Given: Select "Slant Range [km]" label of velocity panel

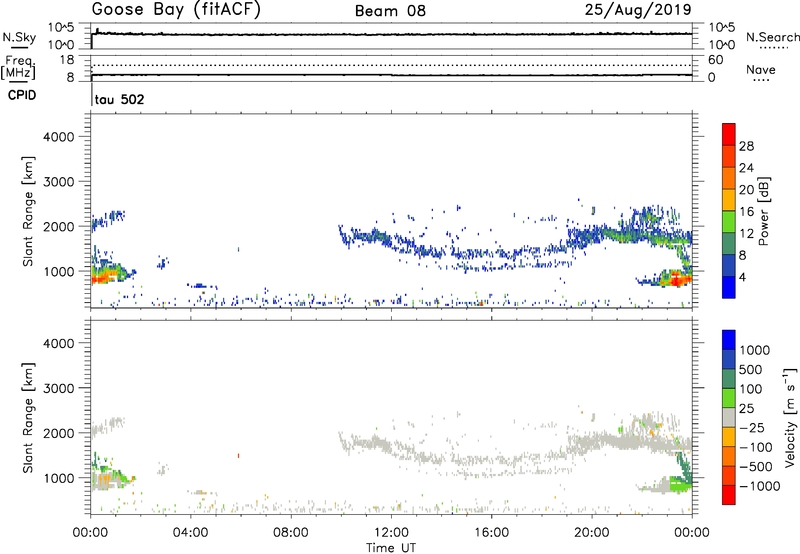Looking at the screenshot, I should pyautogui.click(x=28, y=418).
